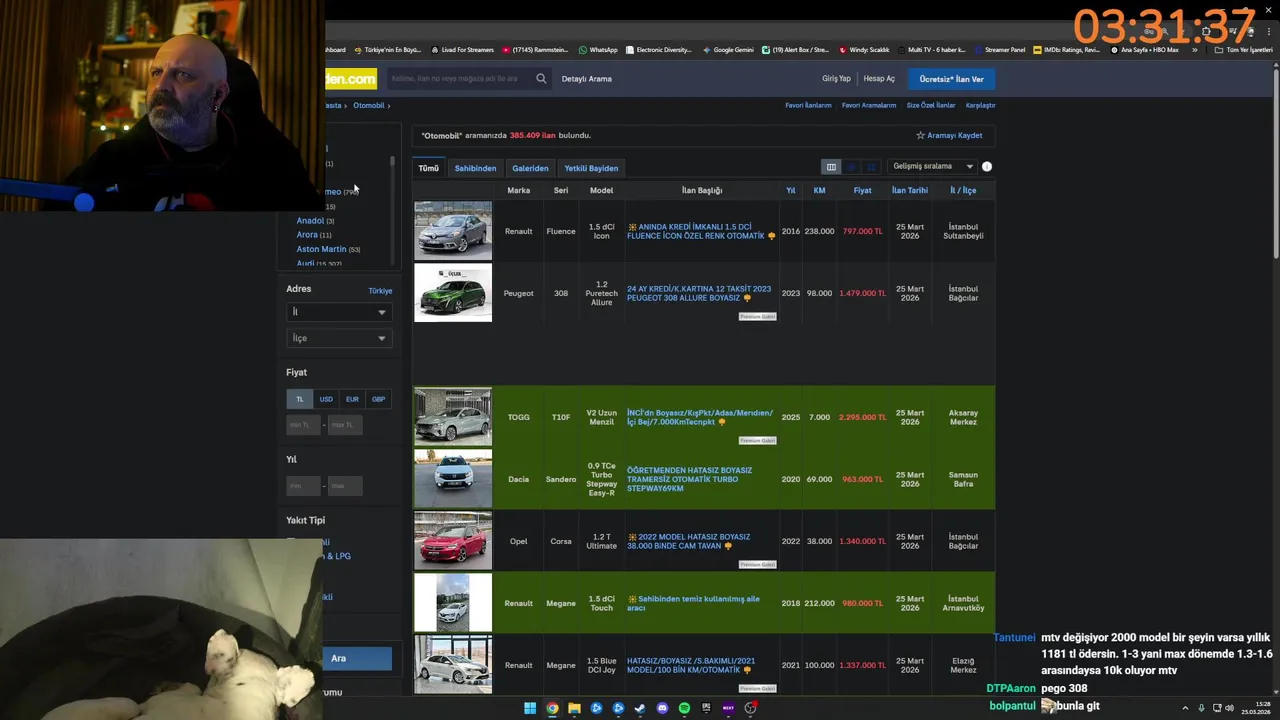
Task: Click Otomobil in the breadcrumb
Action: (368, 105)
